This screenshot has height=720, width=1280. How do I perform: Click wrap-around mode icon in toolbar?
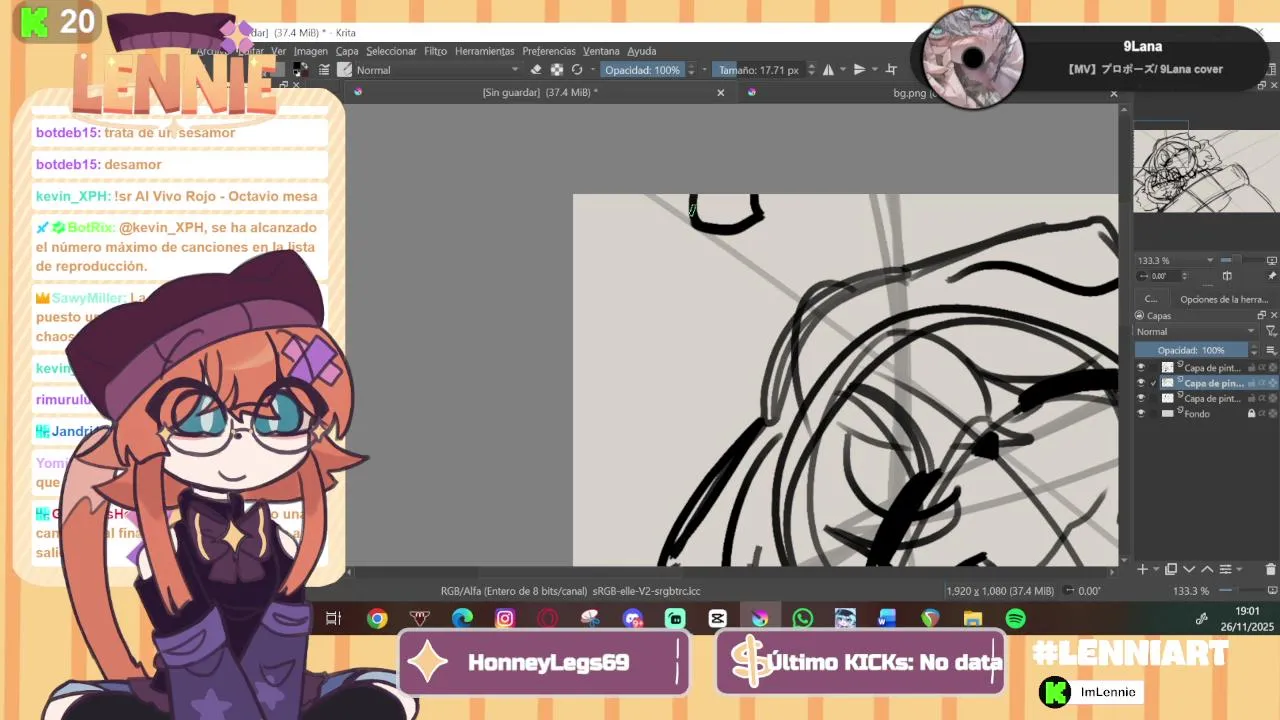pos(891,70)
